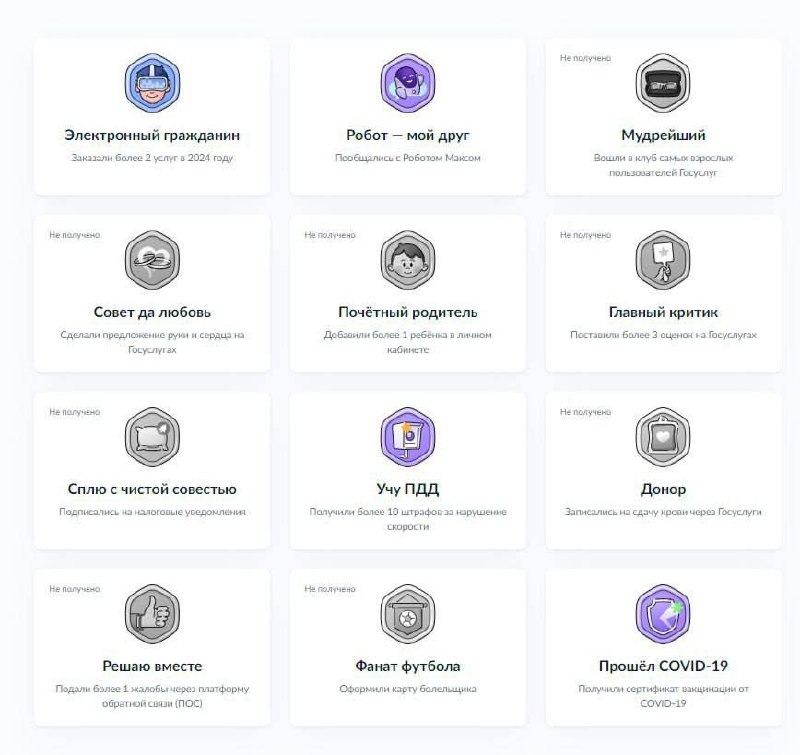Click the speed camera Учу ПДД badge
This screenshot has height=755, width=800.
tap(408, 437)
